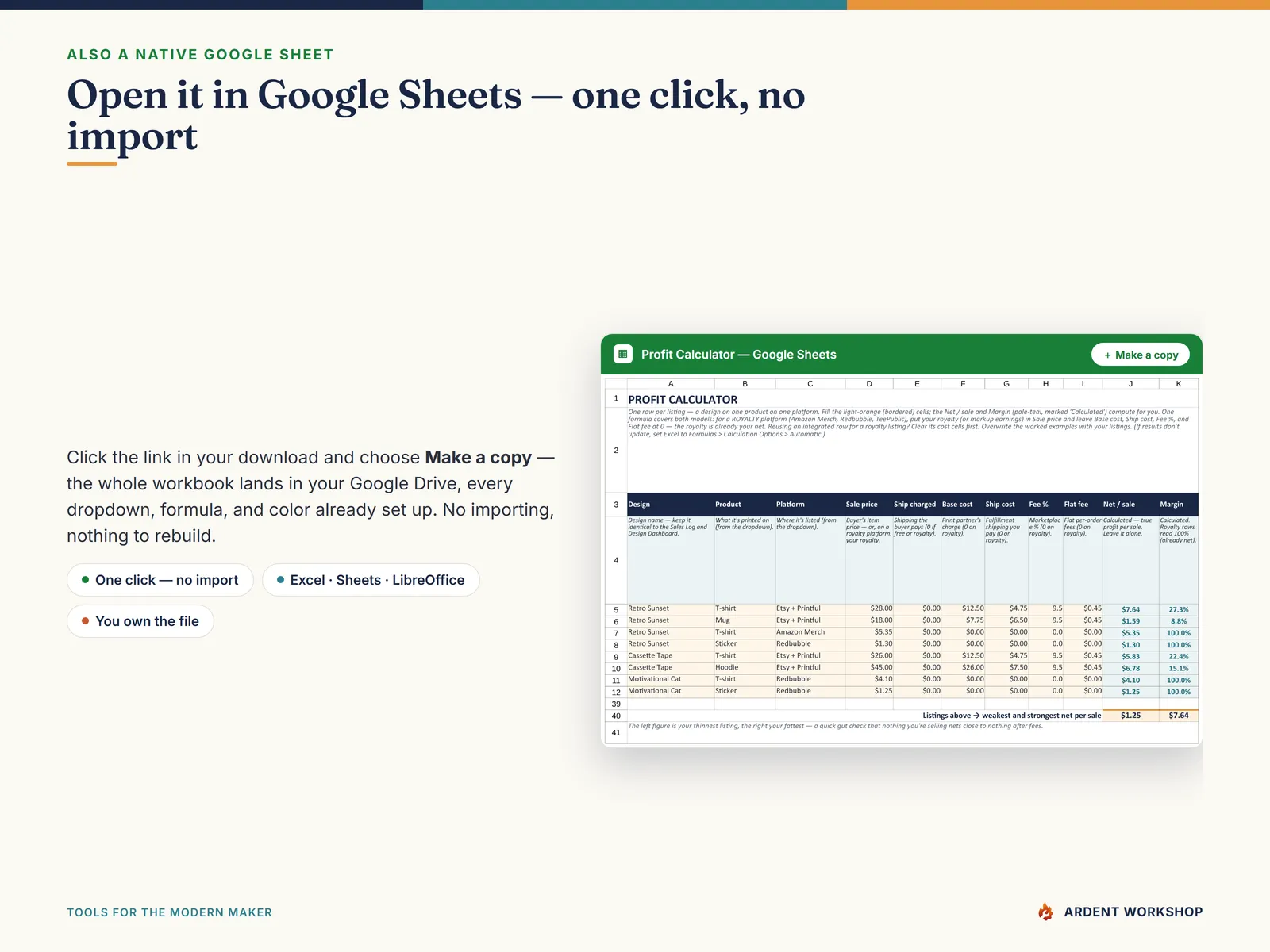Select row number 12 in the sheet
1270x952 pixels.
[x=616, y=693]
